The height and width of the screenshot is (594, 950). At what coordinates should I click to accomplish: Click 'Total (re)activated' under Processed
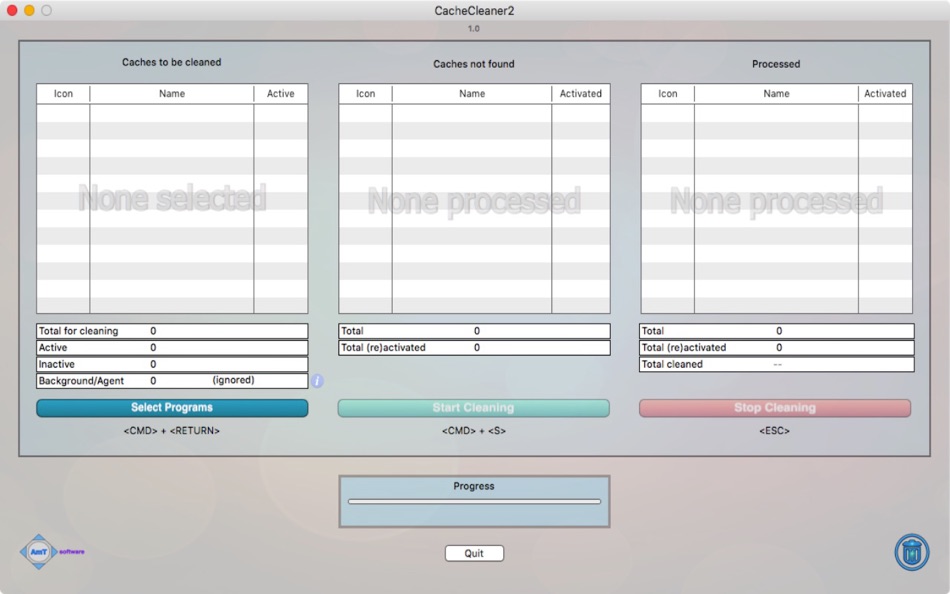click(x=777, y=347)
